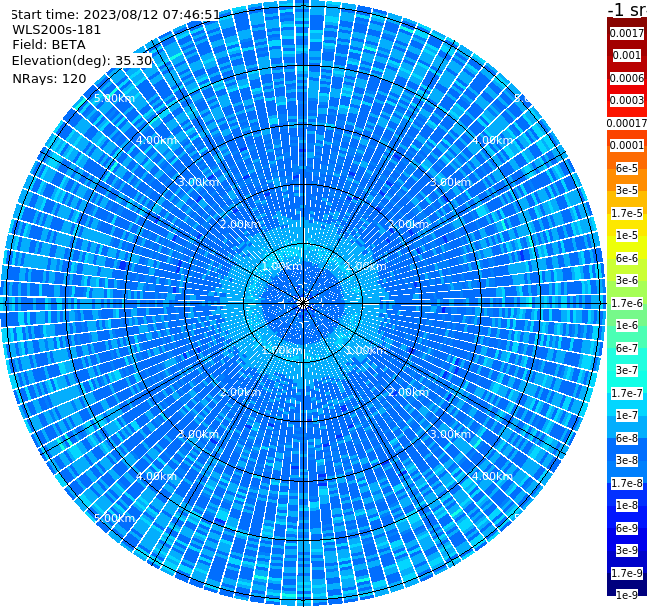Click the 6e-7 colorbar label
The height and width of the screenshot is (607, 647).
click(627, 348)
